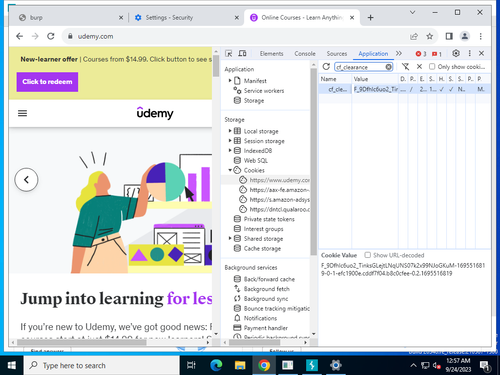Open the Chrome profile icon
The width and height of the screenshot is (500, 375).
(x=465, y=36)
